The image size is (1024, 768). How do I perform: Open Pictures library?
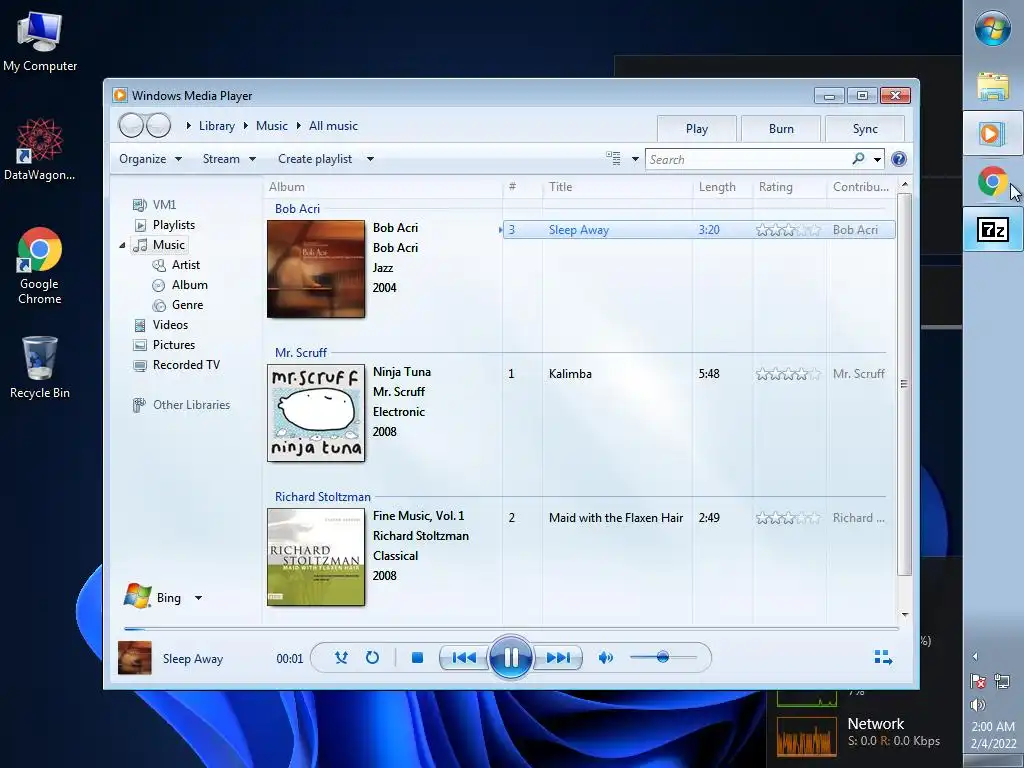(x=164, y=345)
